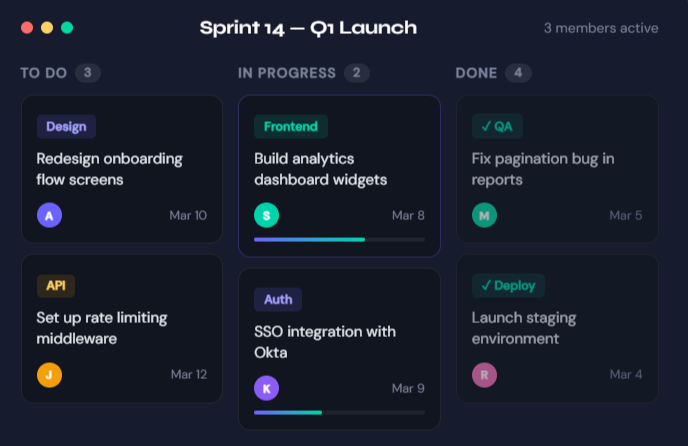Click the yellow window dot in the title bar
This screenshot has width=688, height=446.
point(47,28)
